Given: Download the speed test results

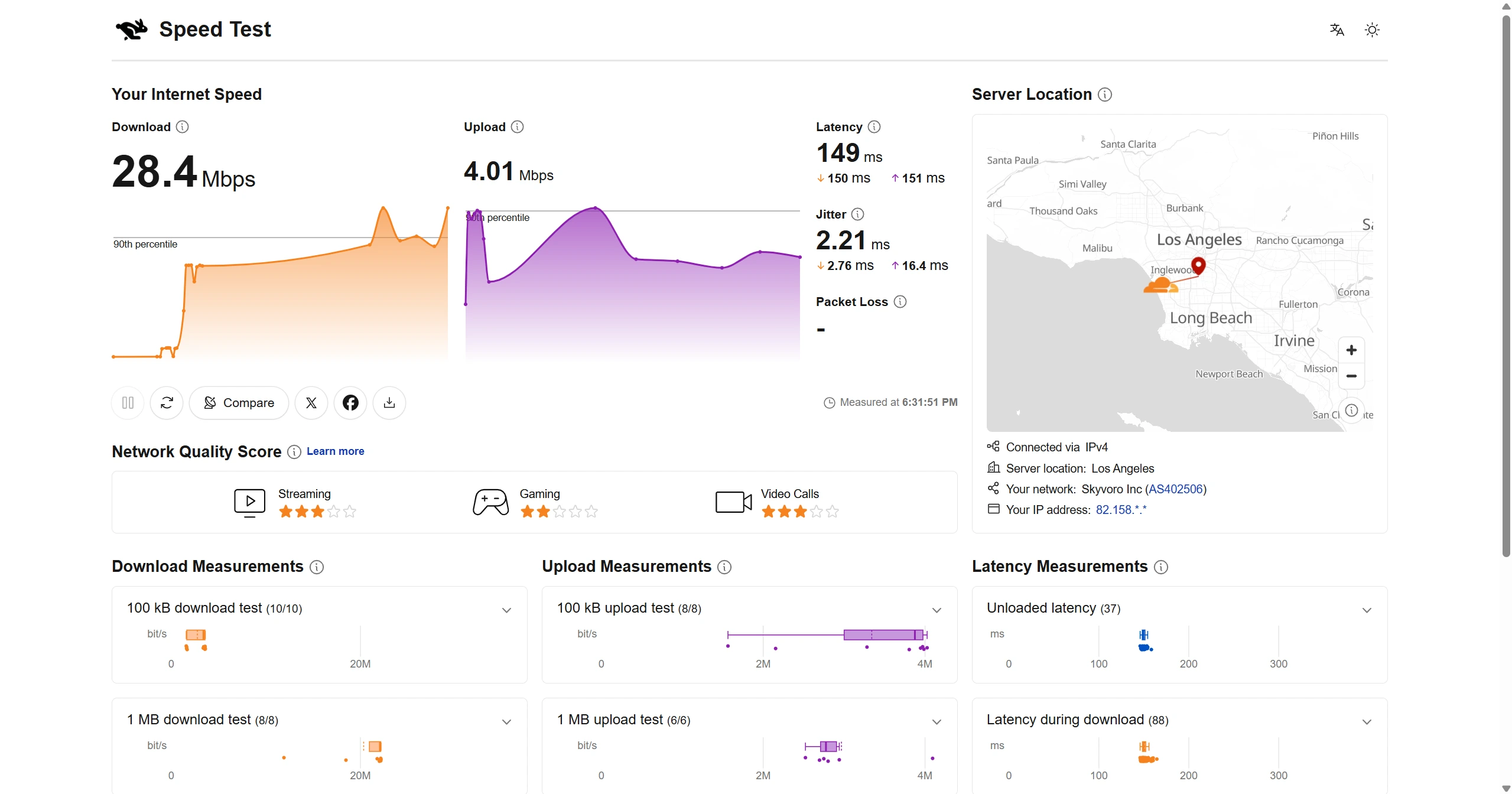Looking at the screenshot, I should click(389, 403).
